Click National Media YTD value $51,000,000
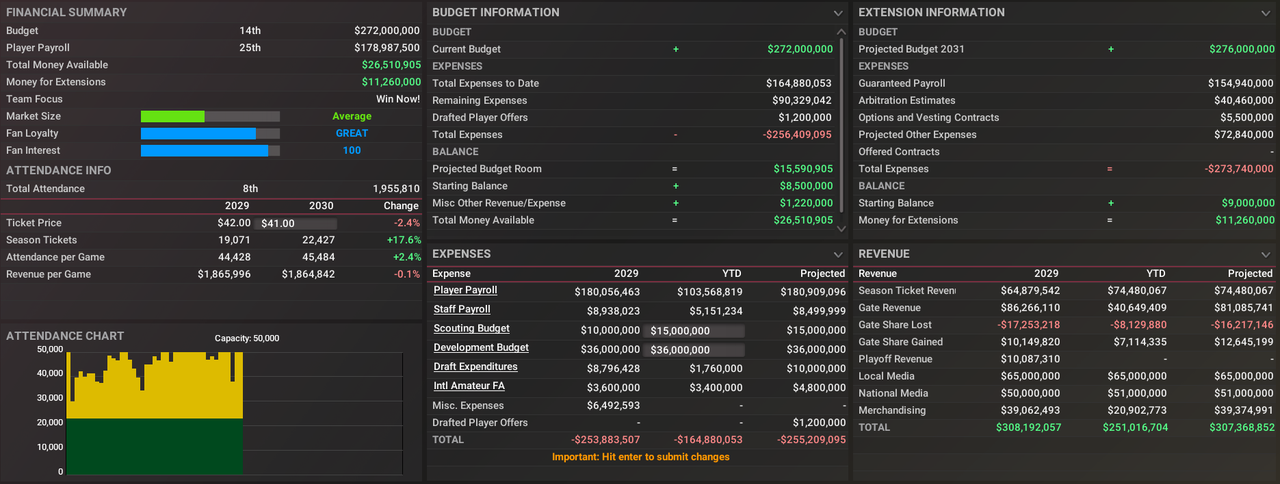Image resolution: width=1280 pixels, height=484 pixels. [1134, 393]
